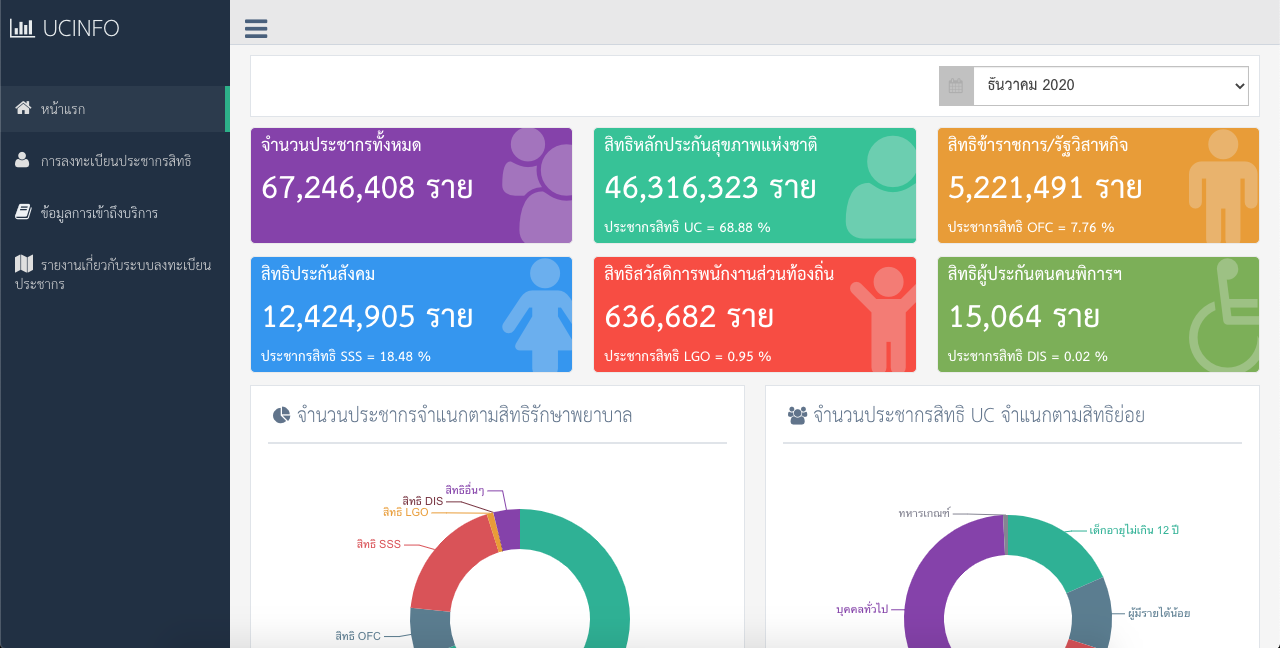Screen dimensions: 1280x648
Task: Click the เด็กอายุไม่เกิน 12 ปี chart label
Action: coord(1140,529)
